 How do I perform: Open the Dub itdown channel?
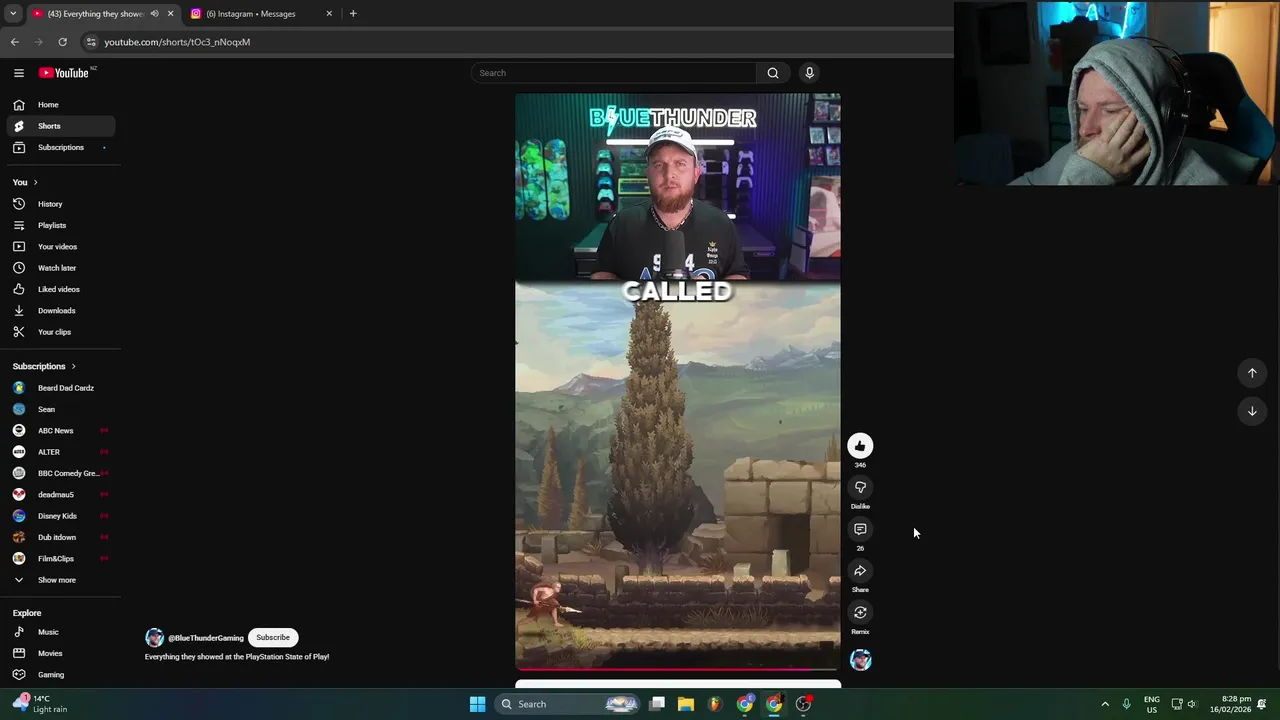tap(60, 537)
